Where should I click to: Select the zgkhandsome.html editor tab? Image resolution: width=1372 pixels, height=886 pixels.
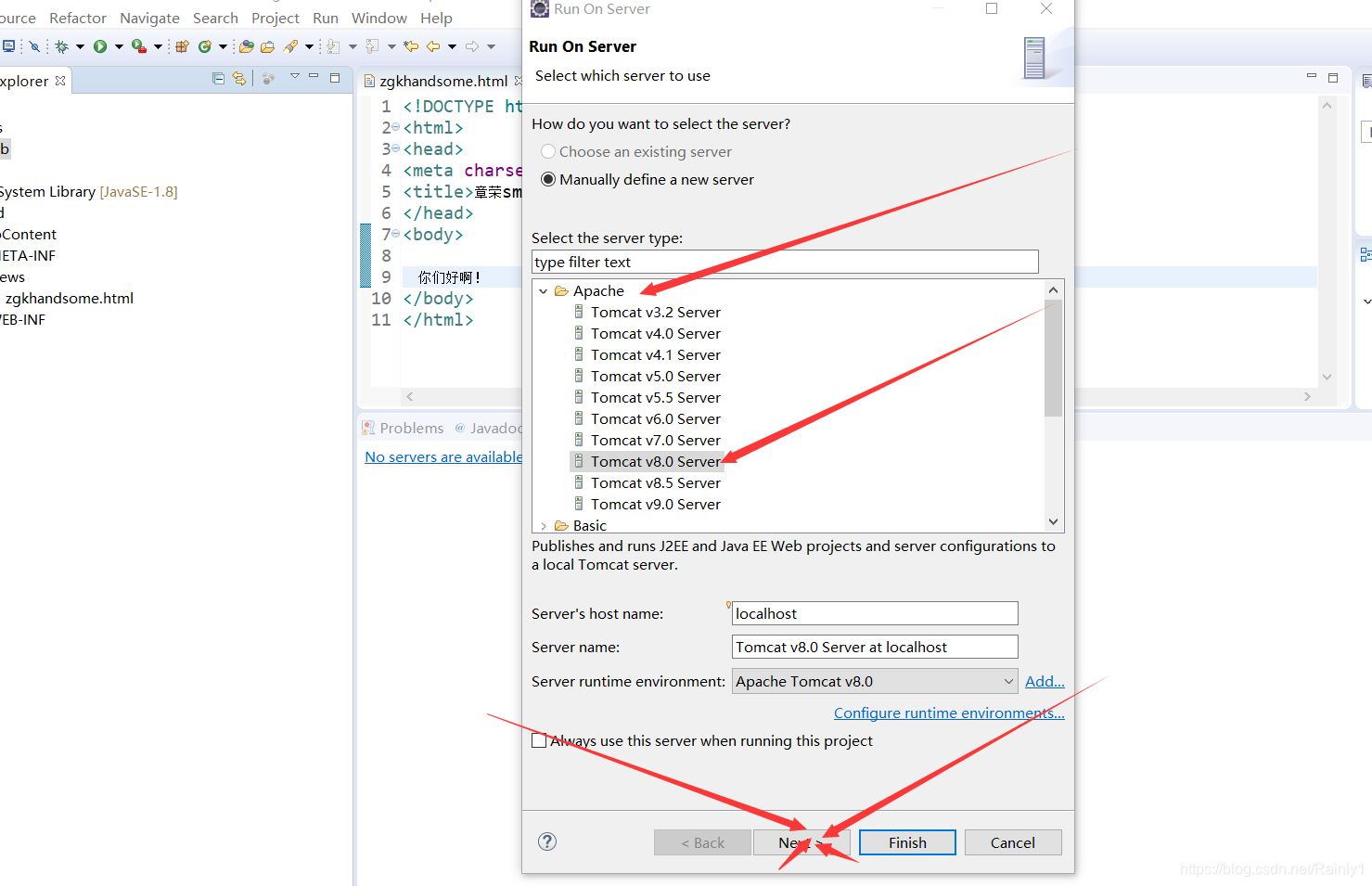443,81
